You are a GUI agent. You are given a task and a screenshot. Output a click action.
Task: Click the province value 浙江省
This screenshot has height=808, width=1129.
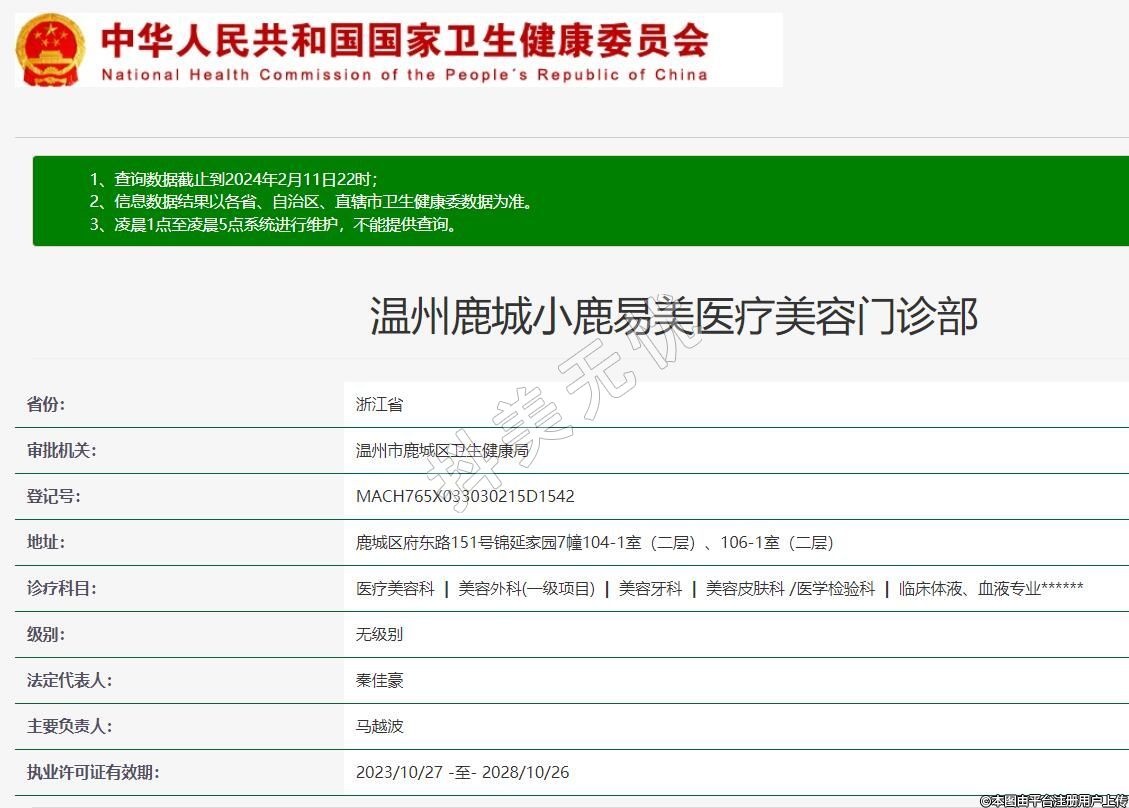click(380, 404)
